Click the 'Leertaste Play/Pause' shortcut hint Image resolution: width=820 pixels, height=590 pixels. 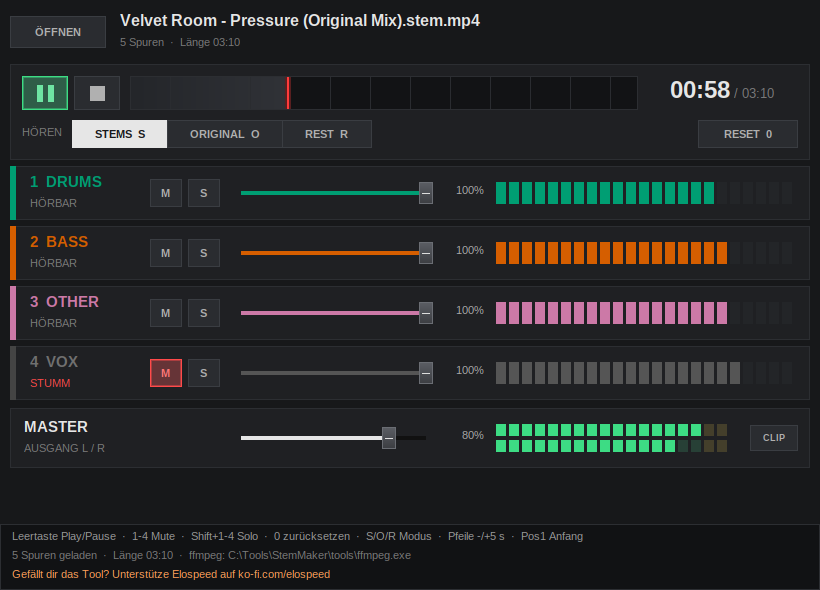tap(64, 536)
